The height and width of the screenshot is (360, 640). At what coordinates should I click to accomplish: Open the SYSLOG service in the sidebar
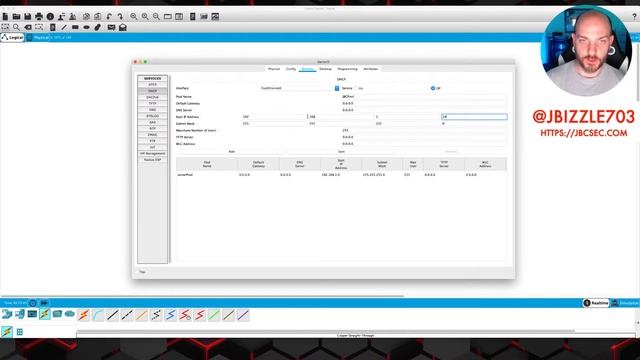click(x=152, y=116)
